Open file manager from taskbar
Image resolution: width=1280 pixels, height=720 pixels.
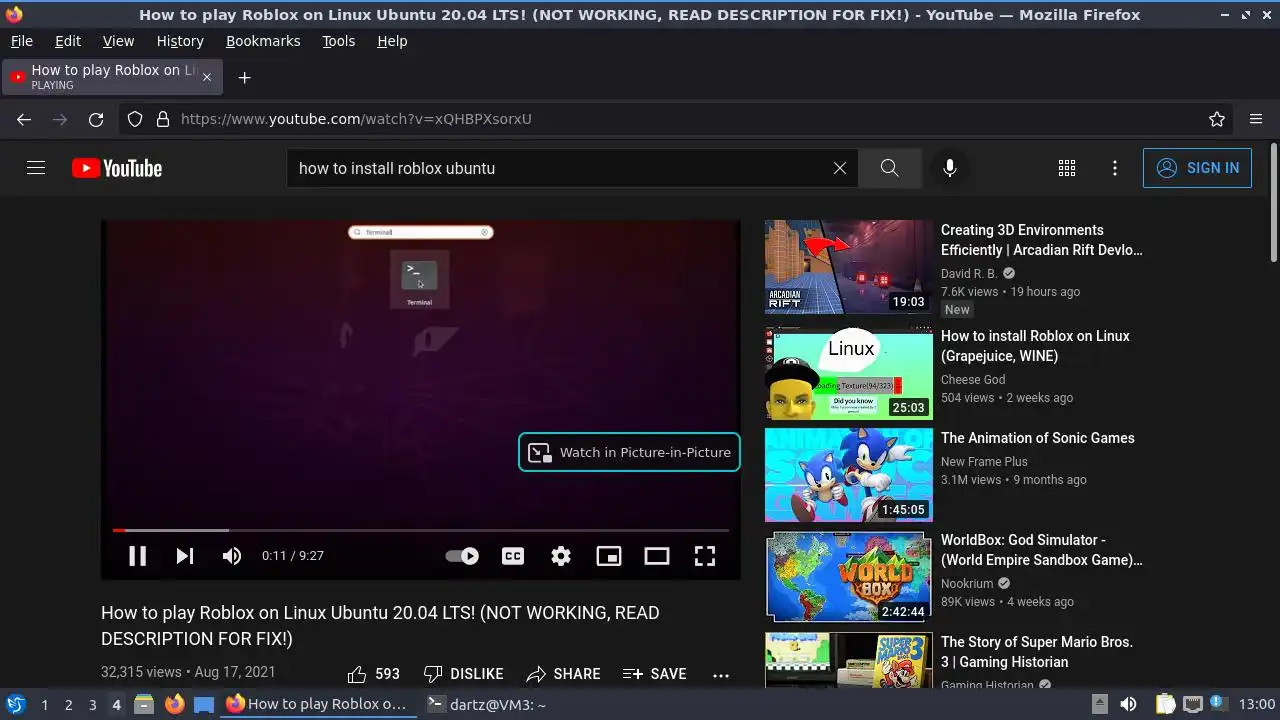click(x=144, y=704)
